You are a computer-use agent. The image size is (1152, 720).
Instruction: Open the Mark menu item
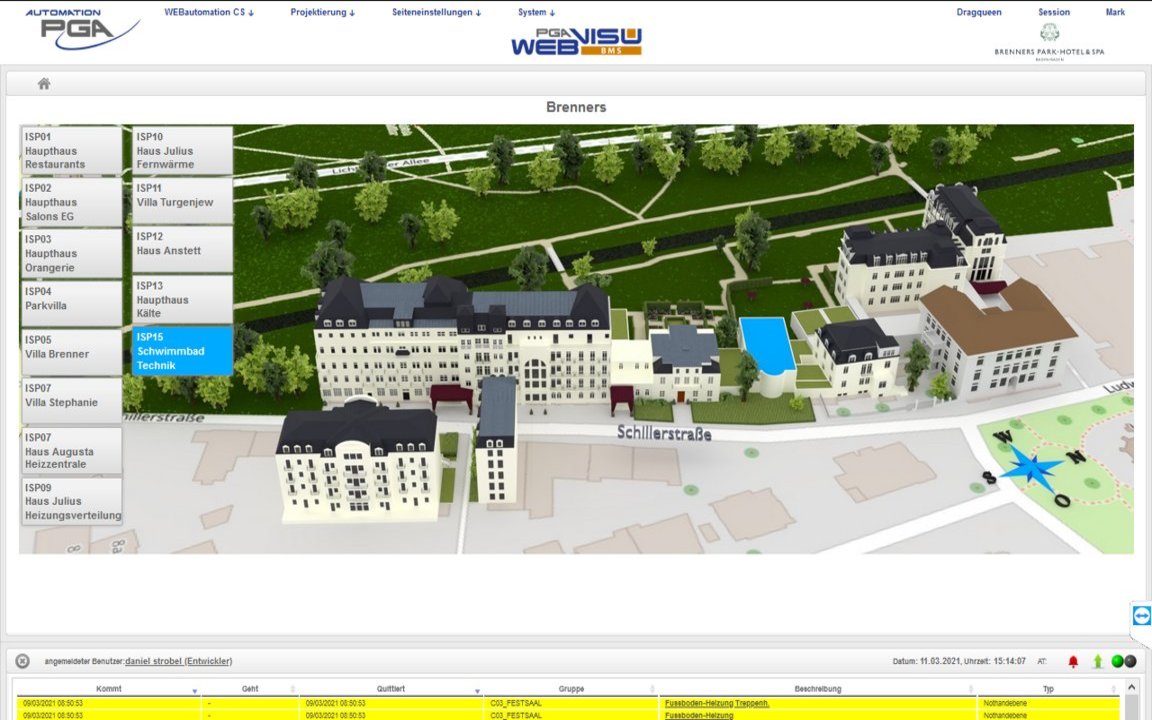click(x=1115, y=12)
